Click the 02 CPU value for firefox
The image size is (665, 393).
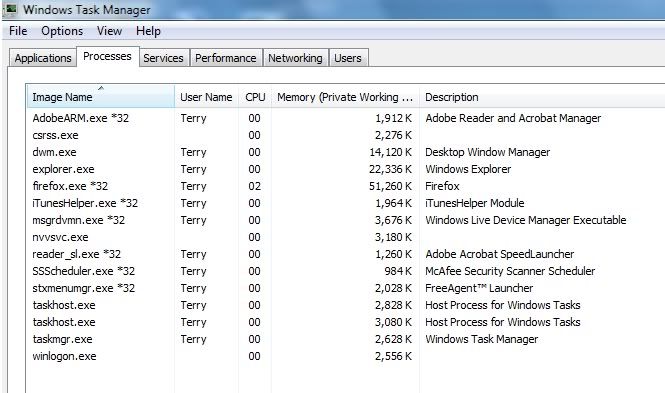(254, 186)
